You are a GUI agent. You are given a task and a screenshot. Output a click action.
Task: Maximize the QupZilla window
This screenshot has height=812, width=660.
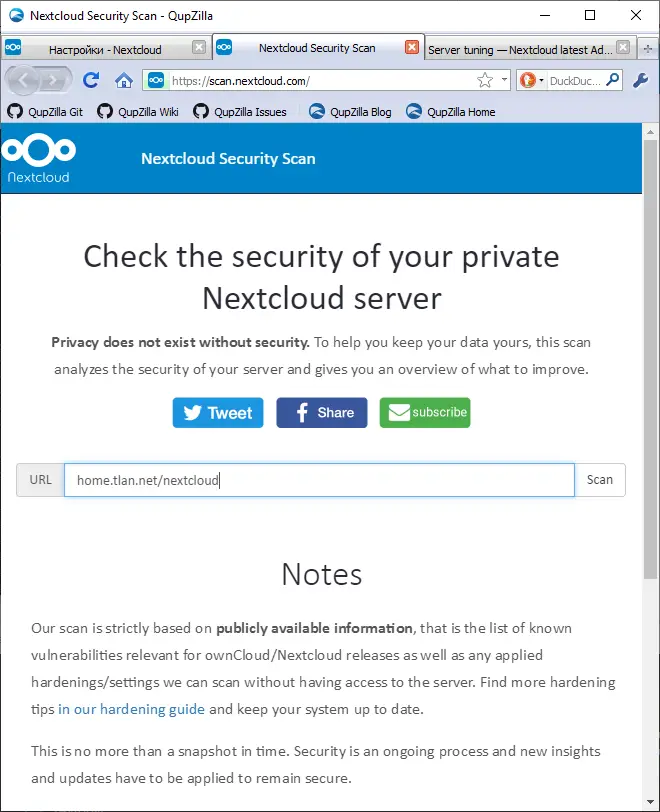coord(590,15)
